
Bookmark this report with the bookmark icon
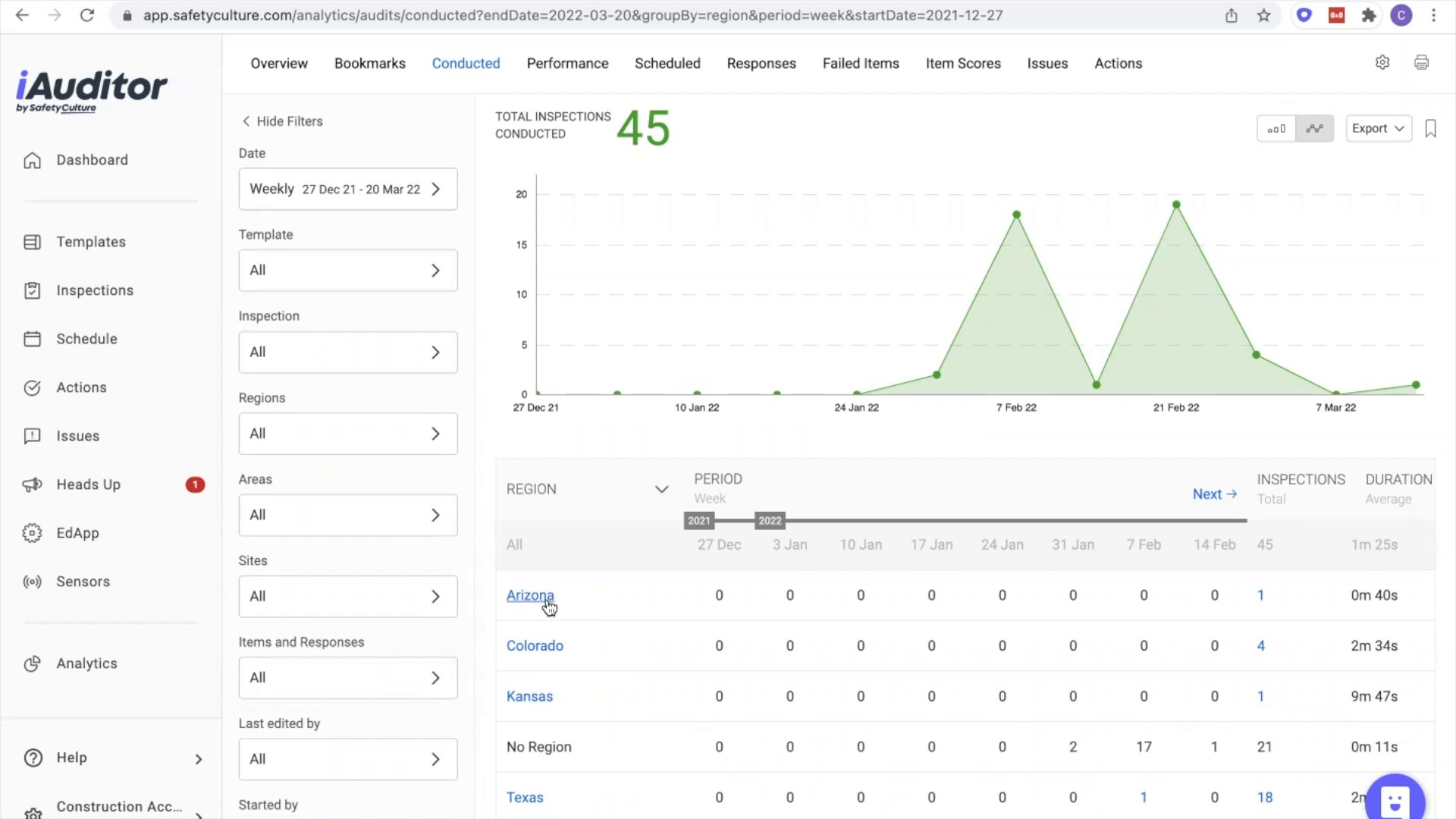click(1431, 129)
